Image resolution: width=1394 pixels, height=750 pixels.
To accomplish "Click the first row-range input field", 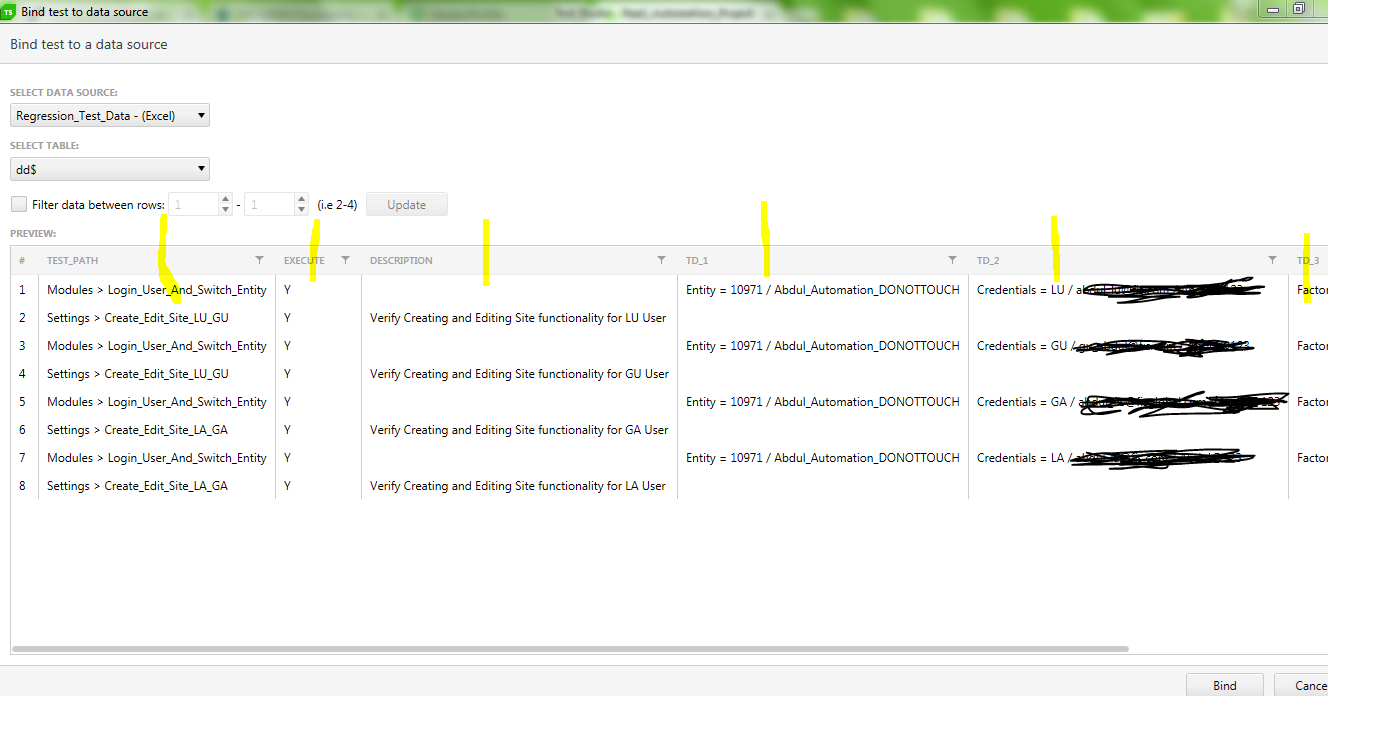I will click(x=192, y=205).
